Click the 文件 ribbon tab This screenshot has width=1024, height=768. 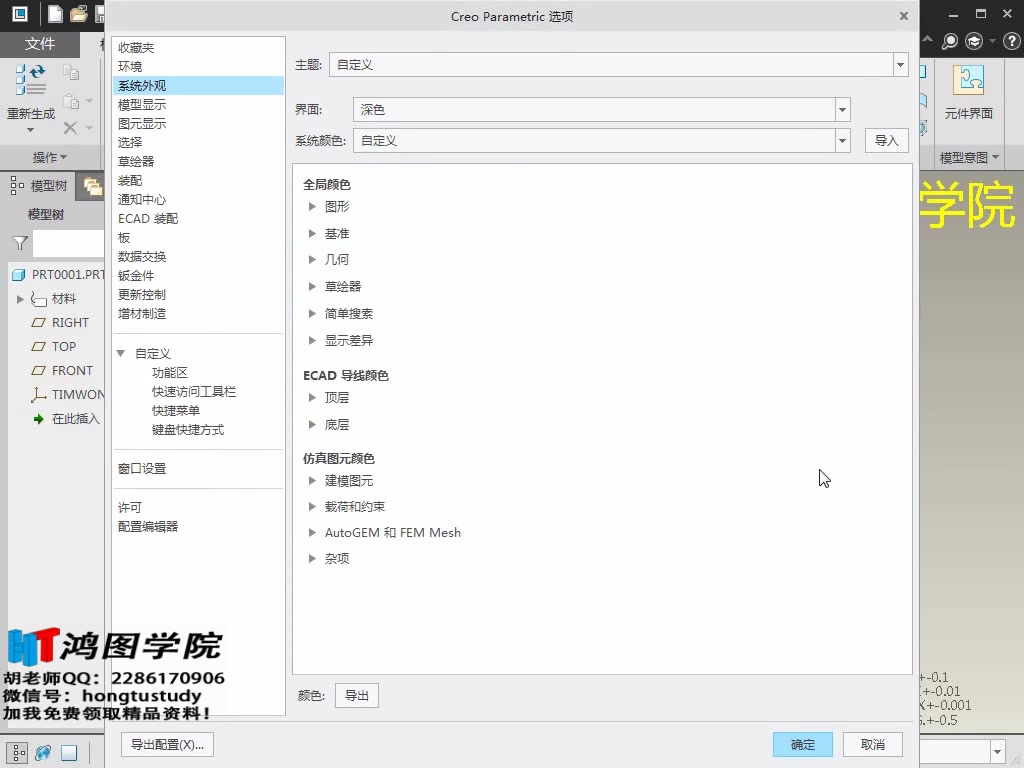coord(39,45)
